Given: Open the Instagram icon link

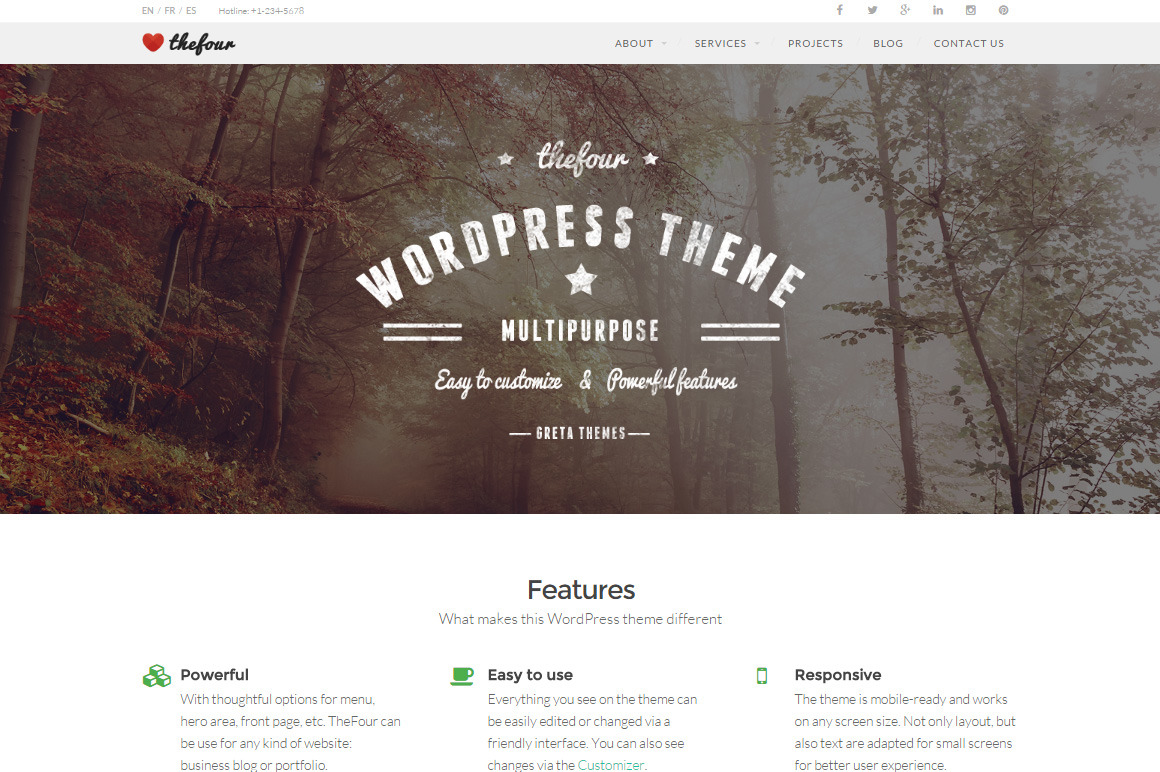Looking at the screenshot, I should pos(970,10).
